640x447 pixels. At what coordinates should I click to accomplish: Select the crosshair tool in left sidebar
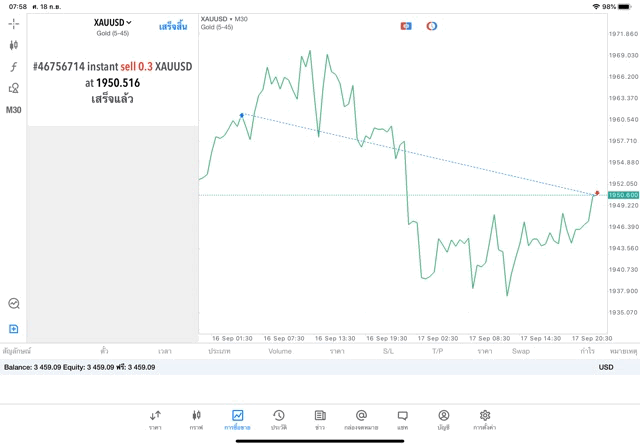14,22
